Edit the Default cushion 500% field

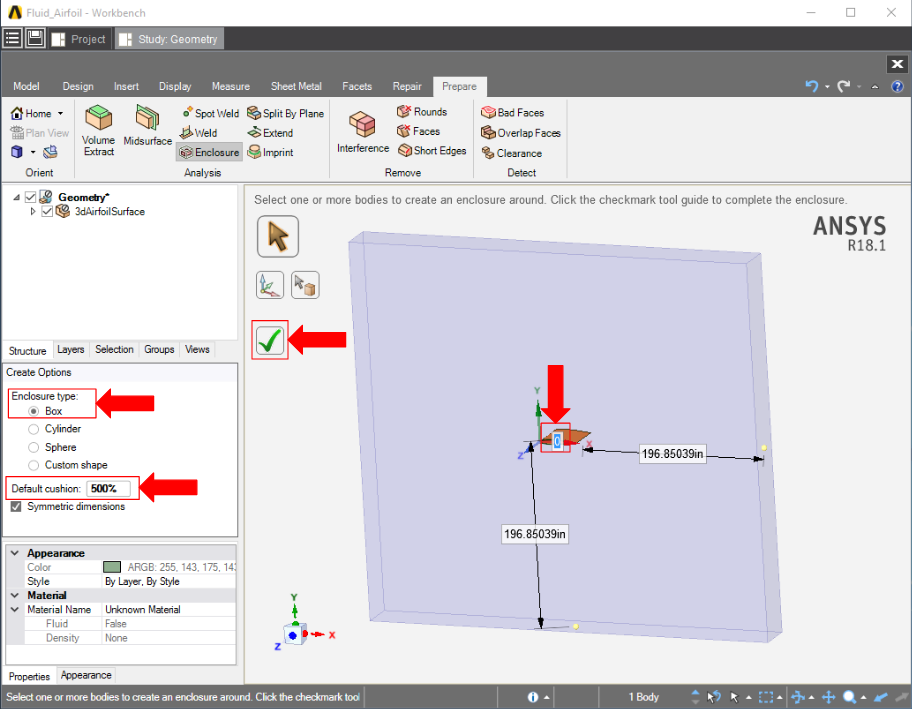click(x=108, y=489)
